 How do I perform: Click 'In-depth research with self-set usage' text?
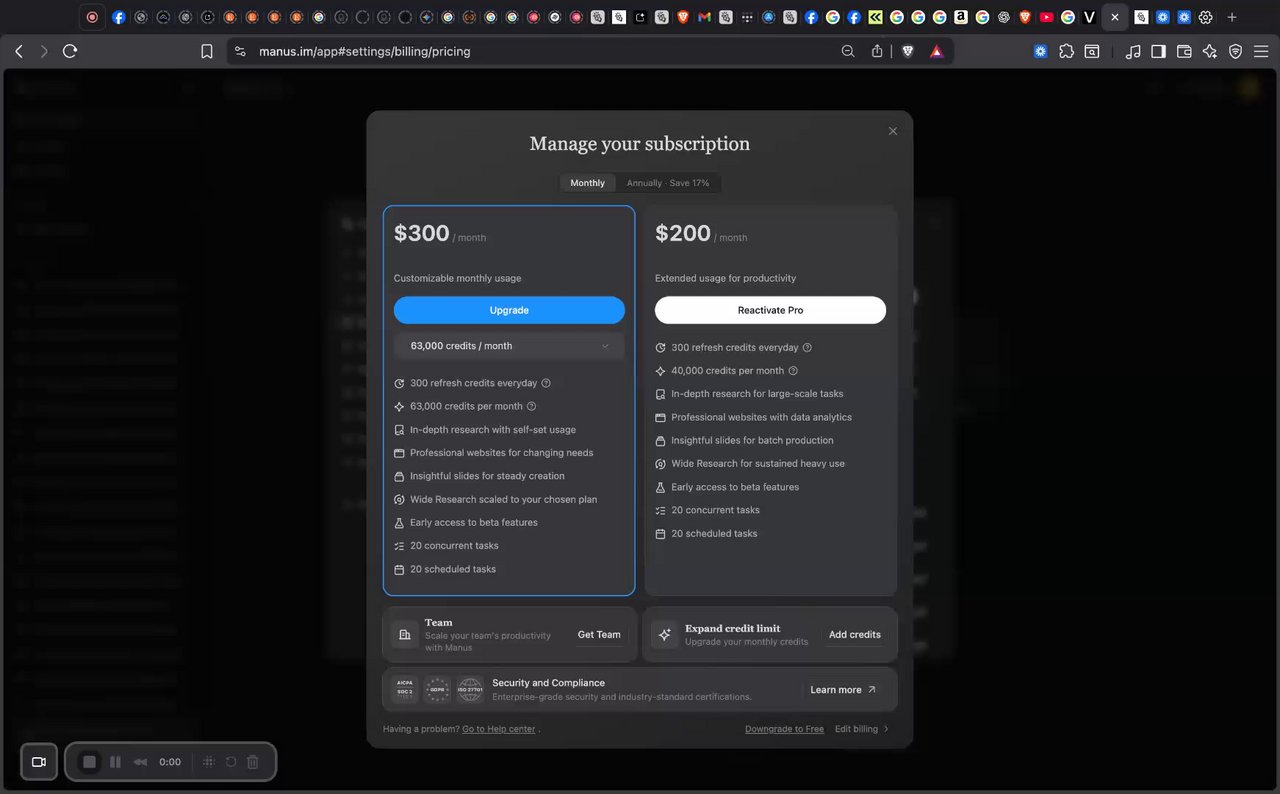coord(493,430)
